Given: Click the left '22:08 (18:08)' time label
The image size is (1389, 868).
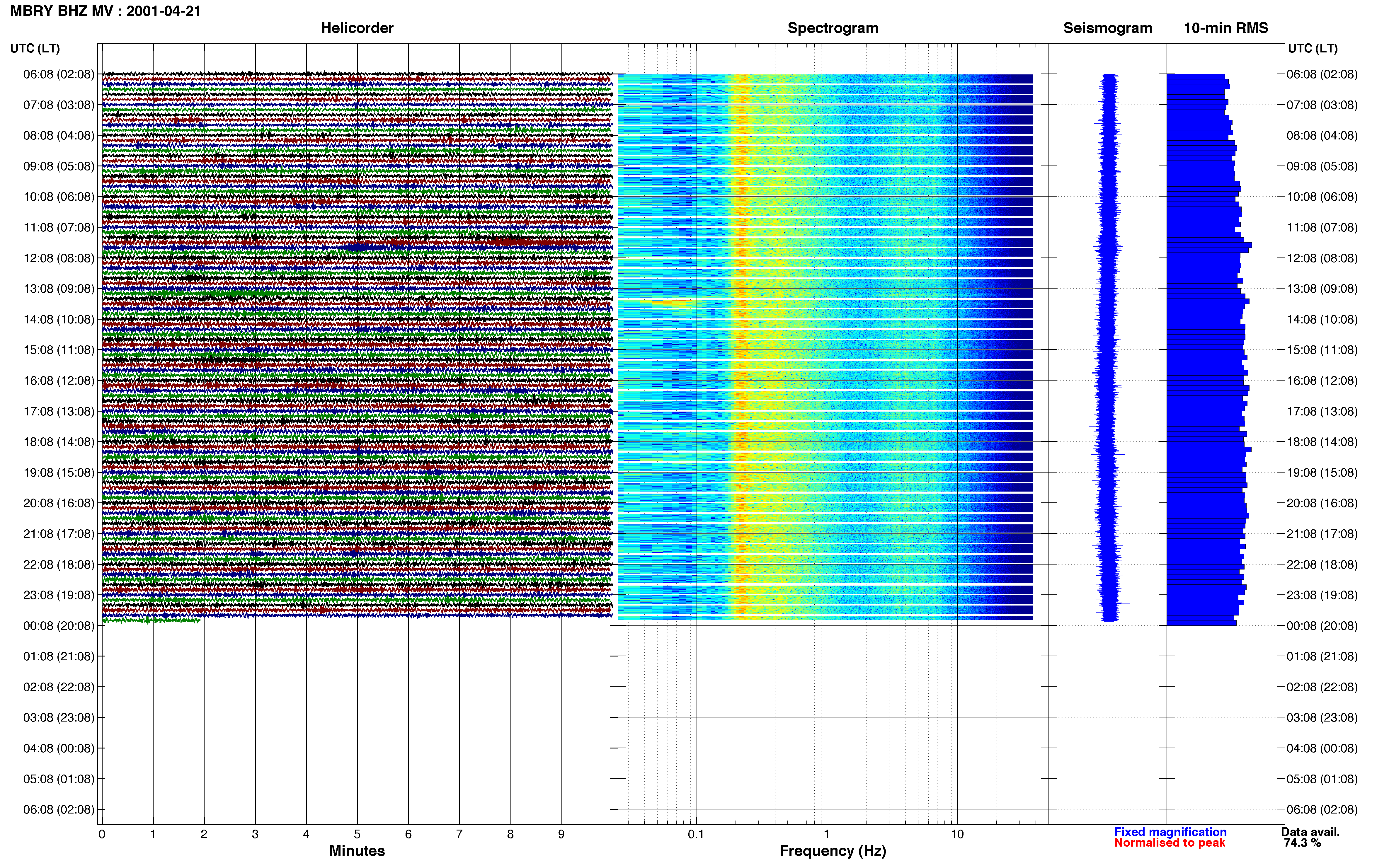Looking at the screenshot, I should [59, 564].
